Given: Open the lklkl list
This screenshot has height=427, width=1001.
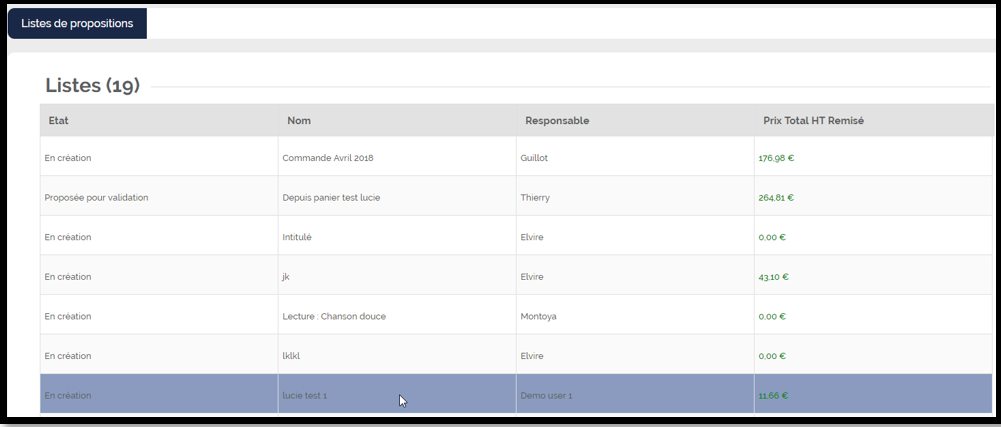Looking at the screenshot, I should point(291,356).
